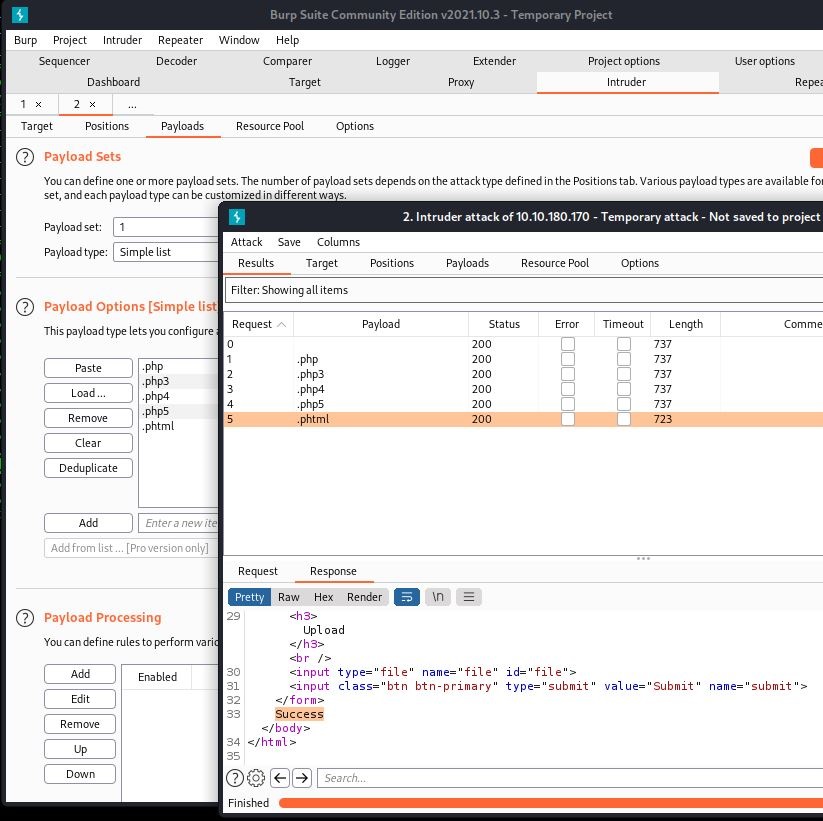Open response viewer hamburger menu
Image resolution: width=823 pixels, height=821 pixels.
(468, 597)
